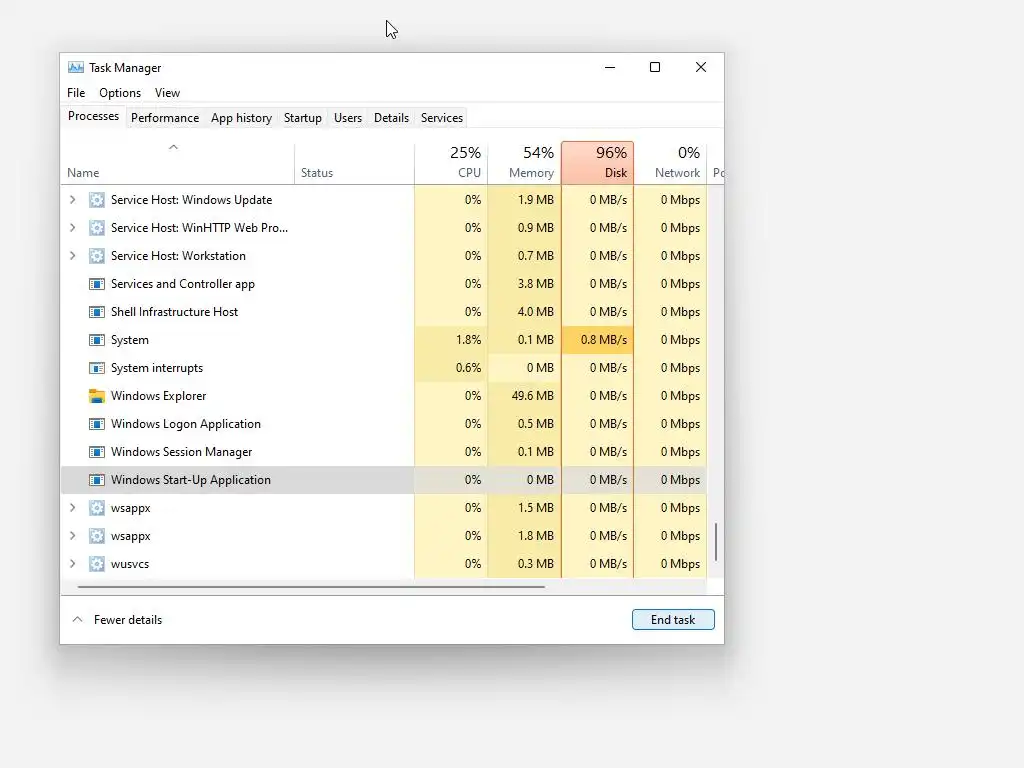Click the System process icon
Viewport: 1024px width, 768px height.
[97, 340]
